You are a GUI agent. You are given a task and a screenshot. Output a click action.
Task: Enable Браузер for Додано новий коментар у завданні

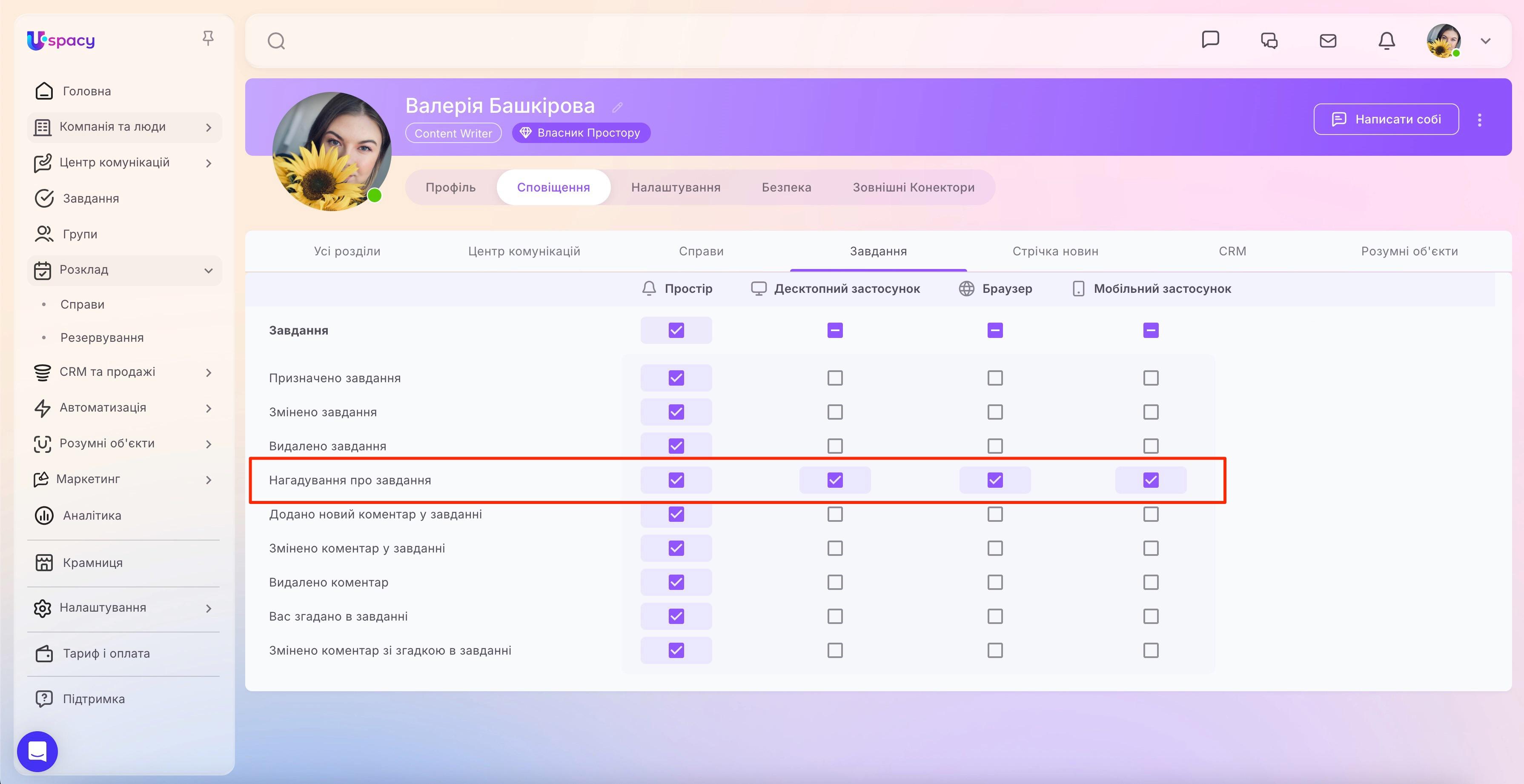(995, 514)
